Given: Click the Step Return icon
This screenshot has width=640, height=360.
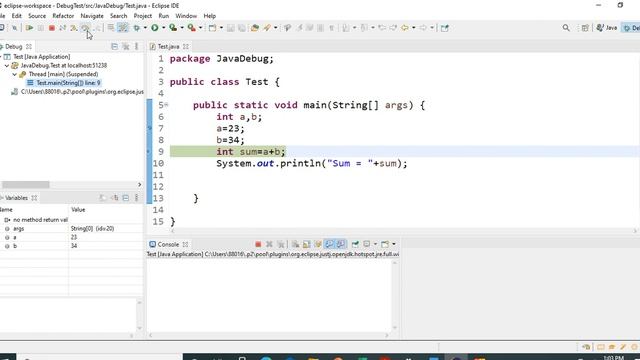Looking at the screenshot, I should coord(98,28).
